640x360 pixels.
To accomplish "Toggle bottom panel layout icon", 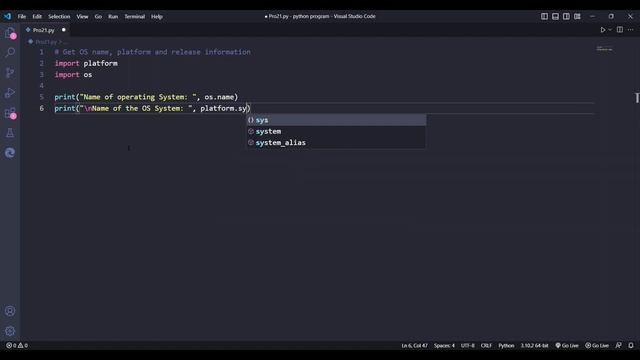I will (555, 16).
